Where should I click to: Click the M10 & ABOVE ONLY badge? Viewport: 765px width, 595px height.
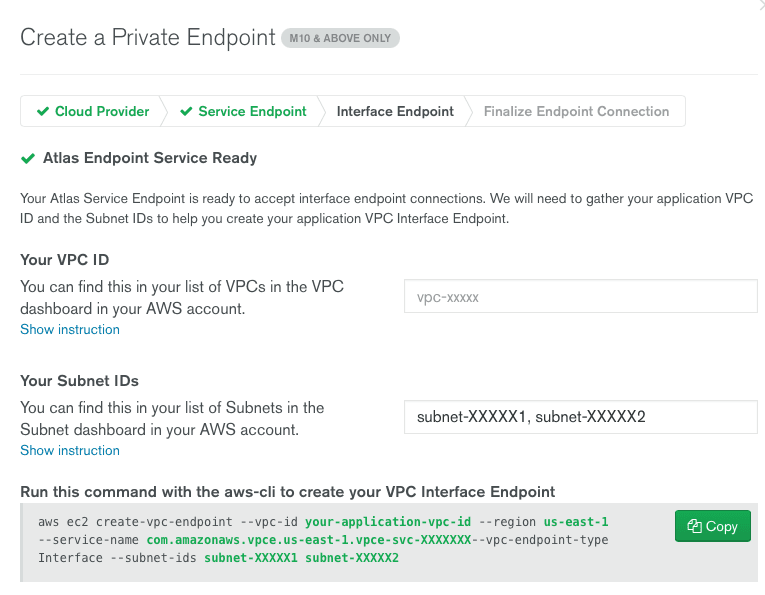(341, 39)
